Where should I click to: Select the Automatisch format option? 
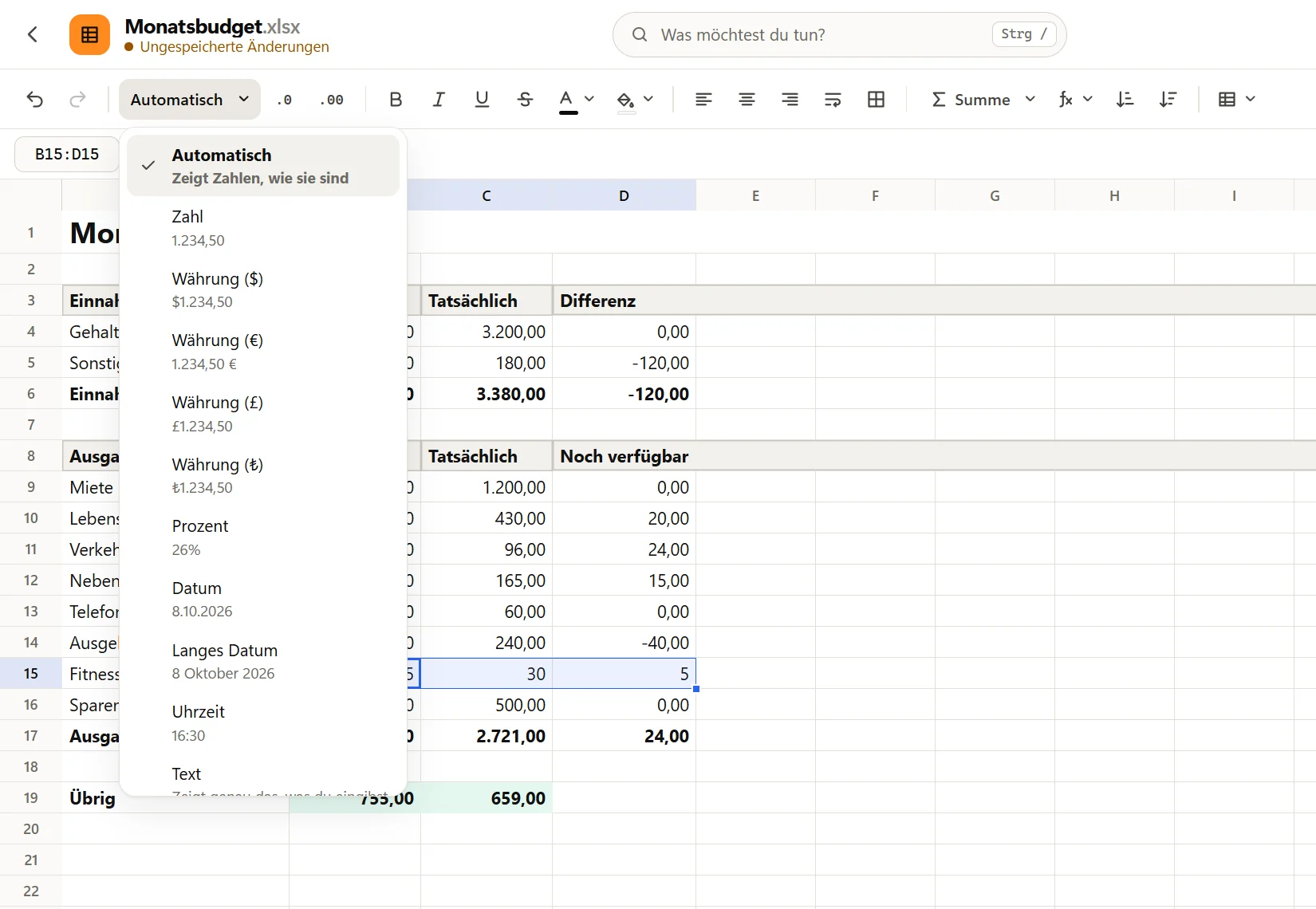263,166
